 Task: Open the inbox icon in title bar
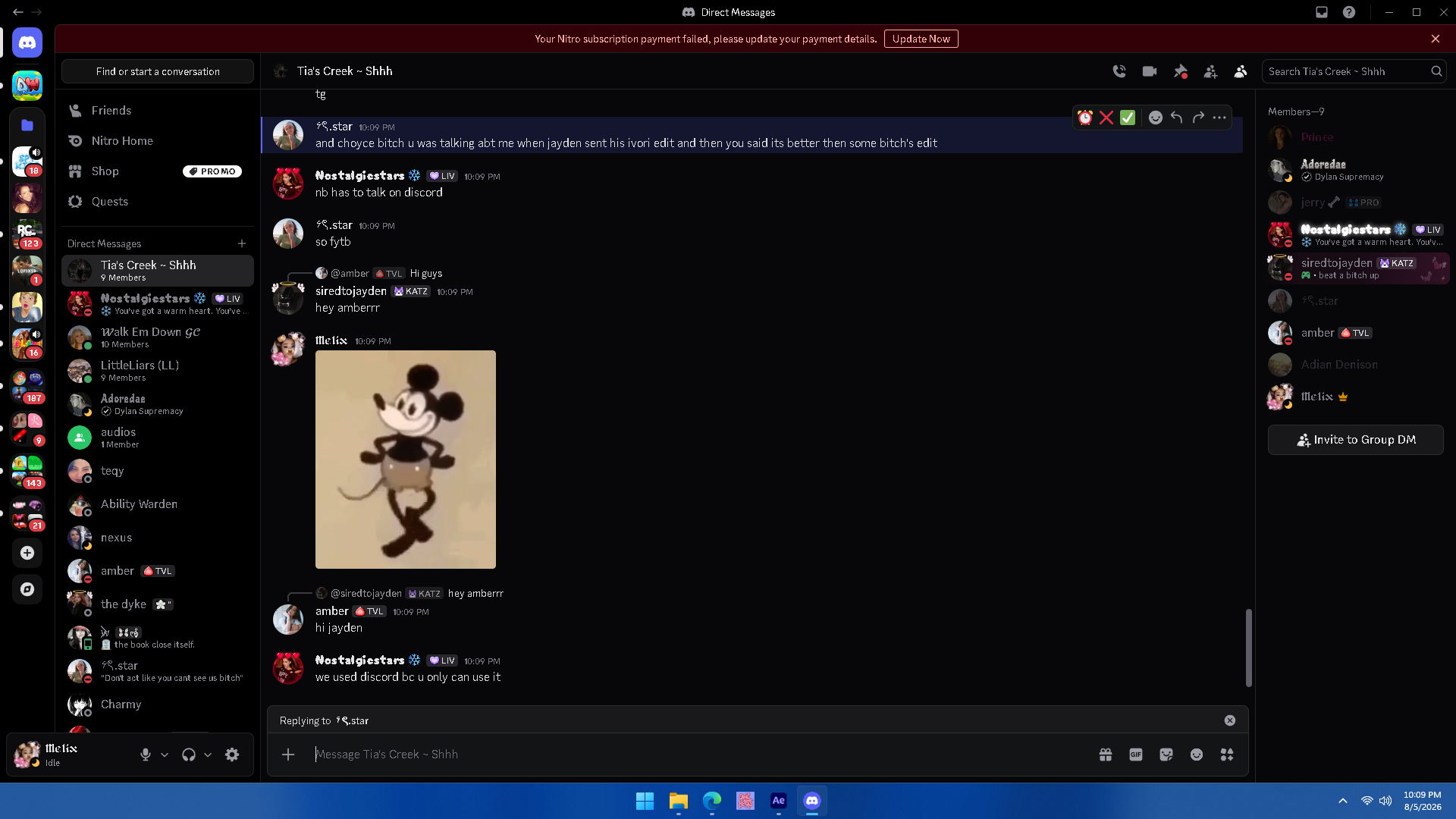click(x=1322, y=12)
